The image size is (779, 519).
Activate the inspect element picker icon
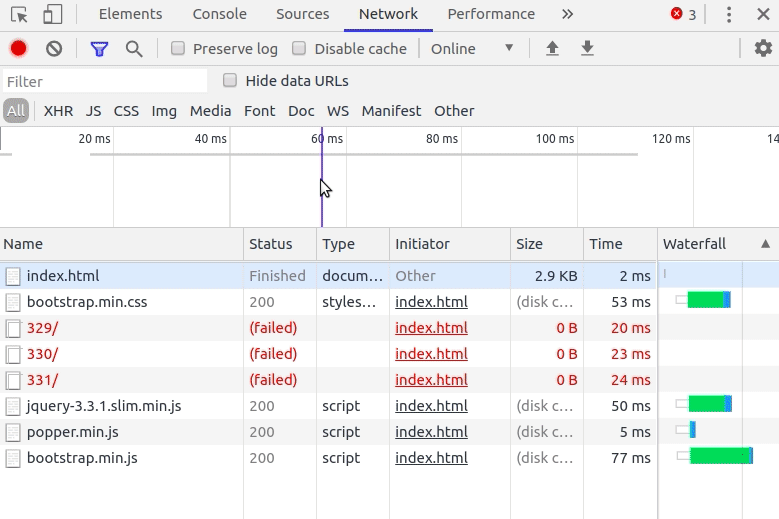(x=19, y=14)
